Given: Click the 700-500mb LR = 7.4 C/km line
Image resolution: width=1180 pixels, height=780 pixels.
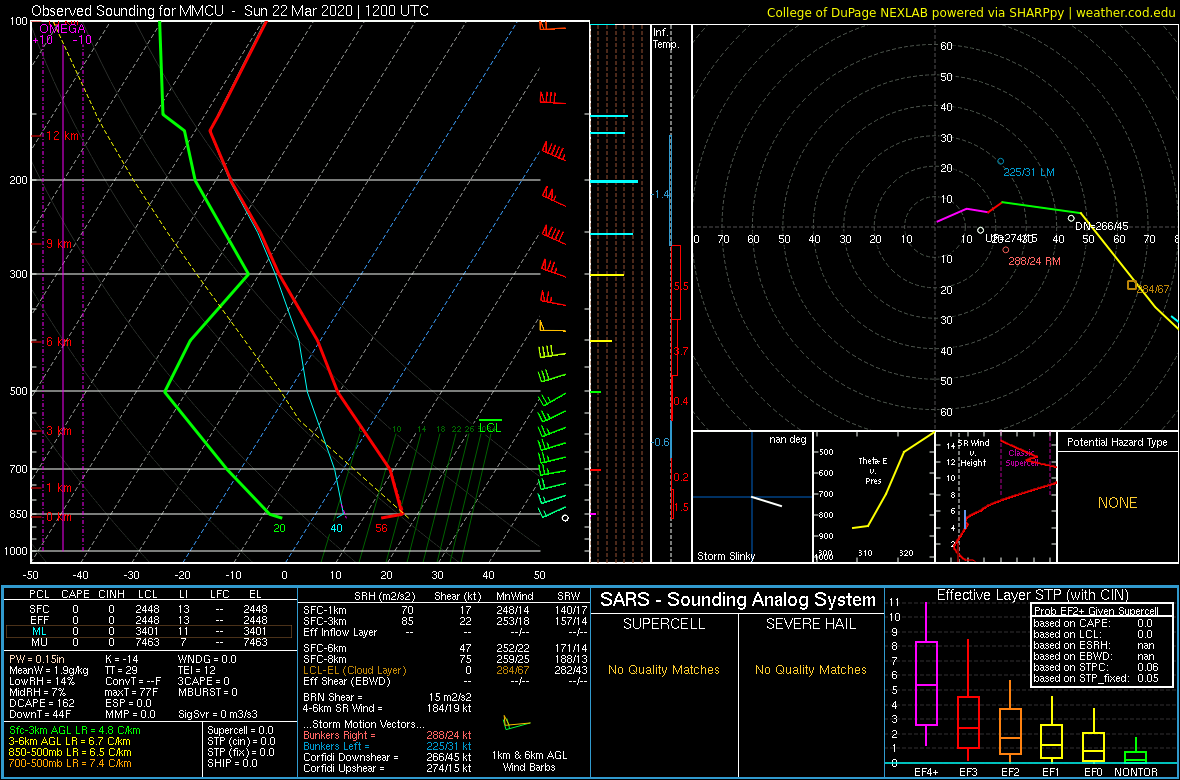Looking at the screenshot, I should point(70,764).
